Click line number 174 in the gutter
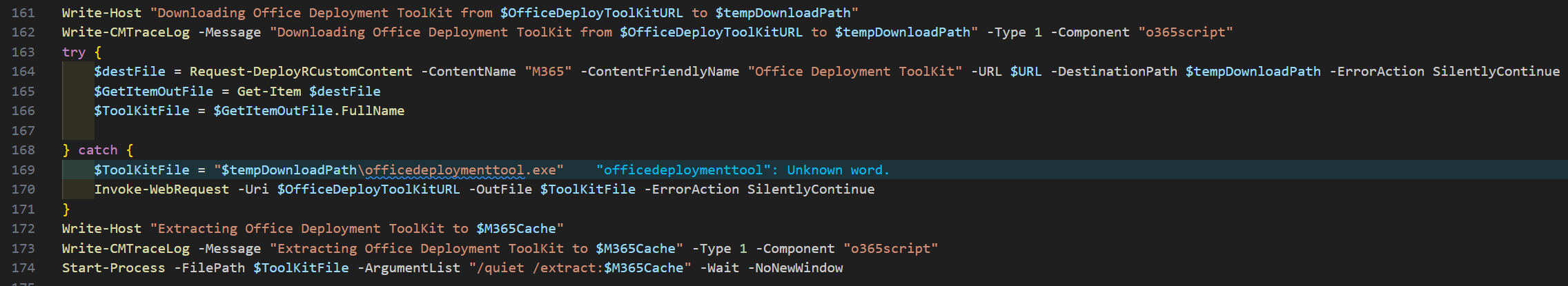This screenshot has height=286, width=1568. (x=23, y=268)
